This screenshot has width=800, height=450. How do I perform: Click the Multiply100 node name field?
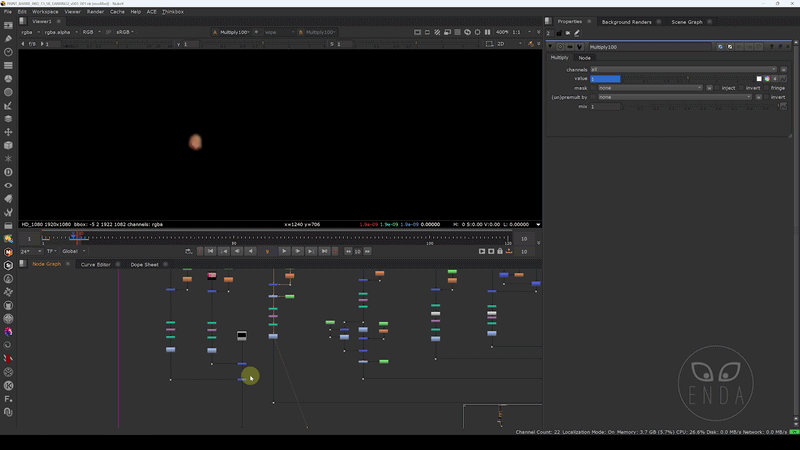(x=649, y=47)
